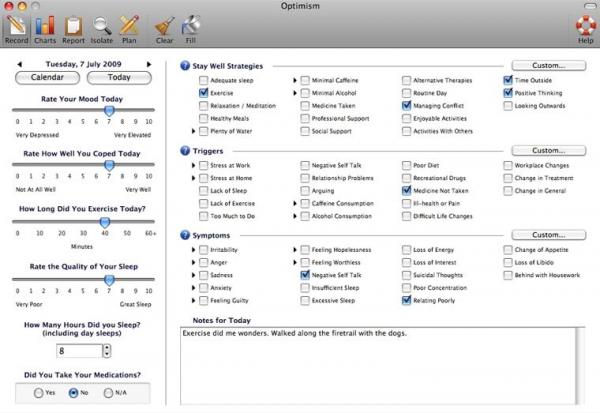Viewport: 600px width, 413px height.
Task: Click into Notes for Today text area
Action: 378,366
